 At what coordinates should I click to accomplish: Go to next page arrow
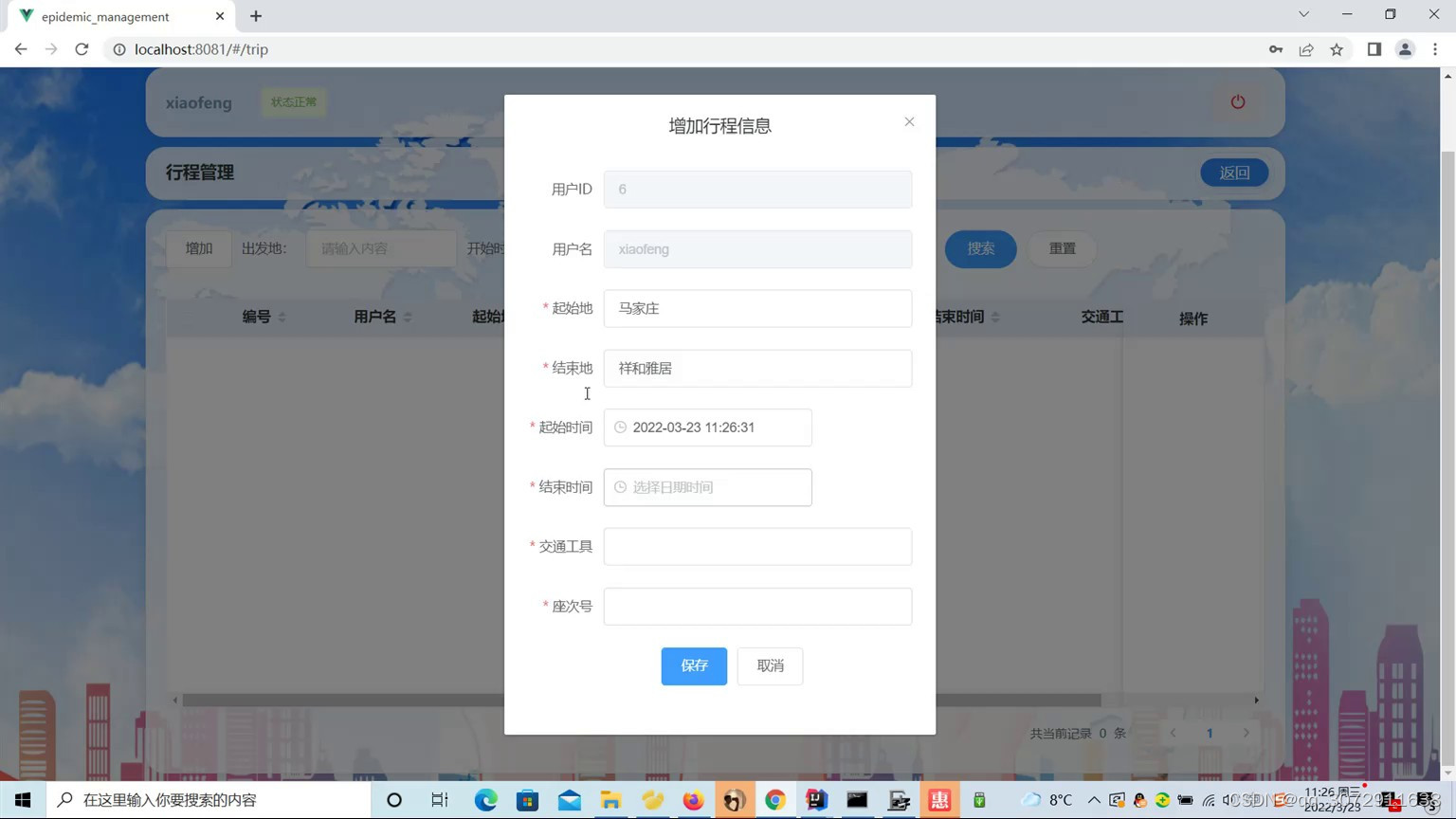coord(1246,733)
